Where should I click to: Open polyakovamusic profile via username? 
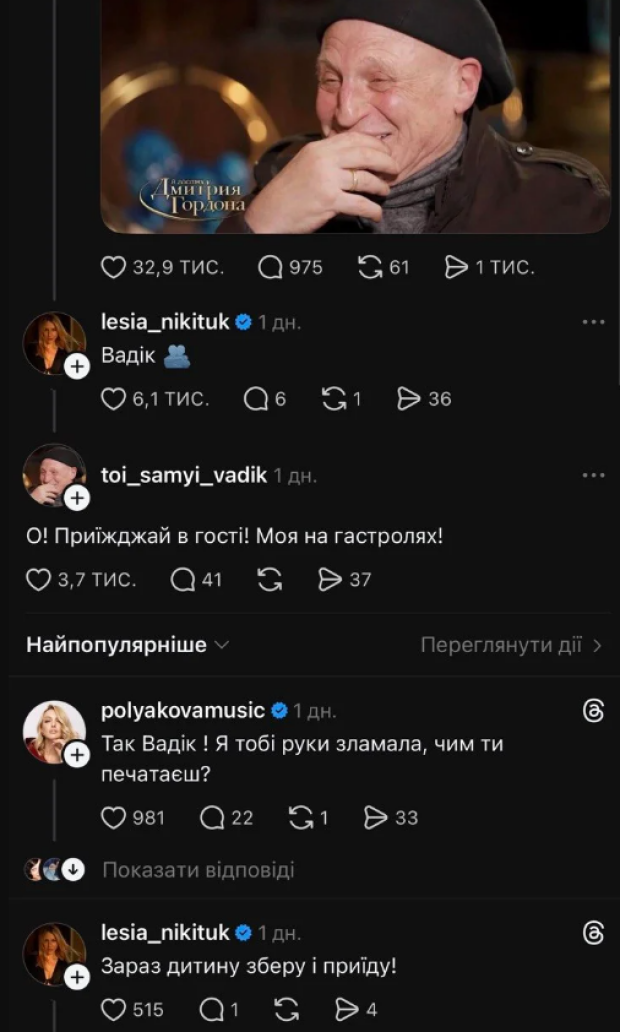[x=183, y=711]
